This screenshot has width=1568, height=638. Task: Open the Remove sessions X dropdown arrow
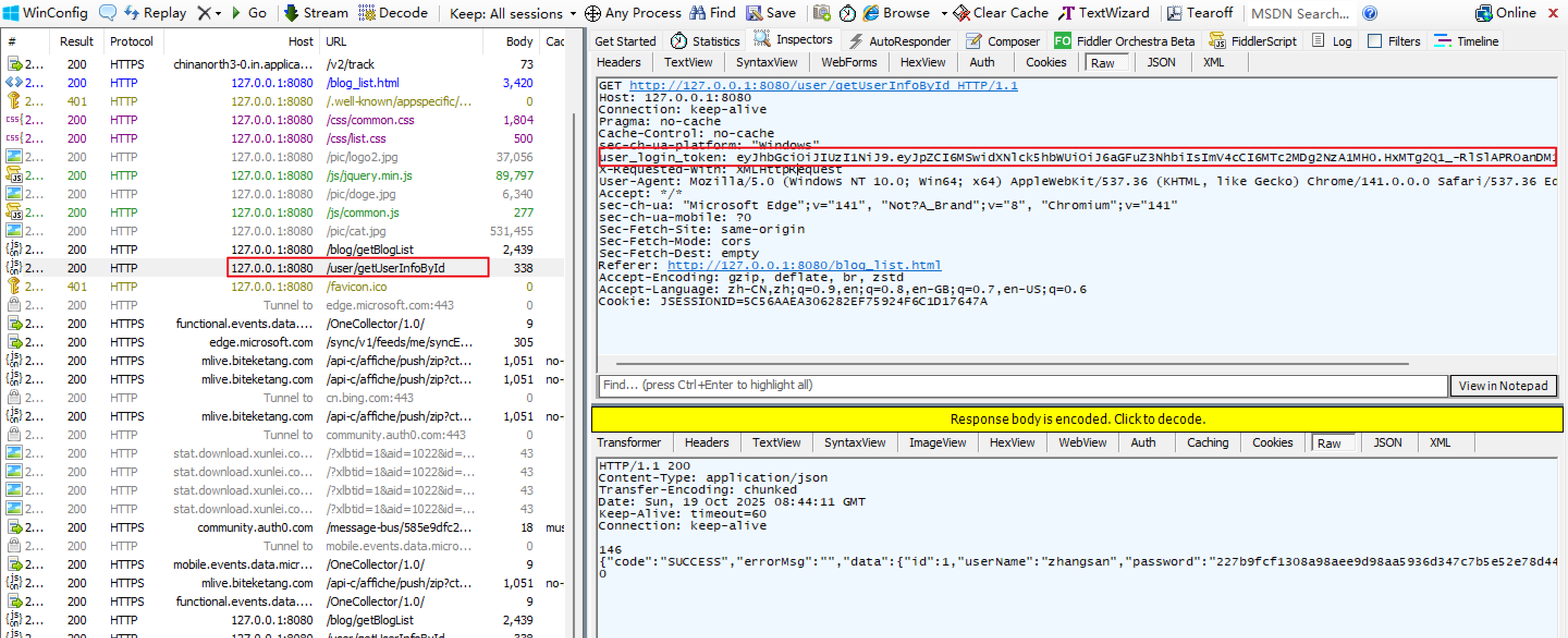tap(218, 14)
